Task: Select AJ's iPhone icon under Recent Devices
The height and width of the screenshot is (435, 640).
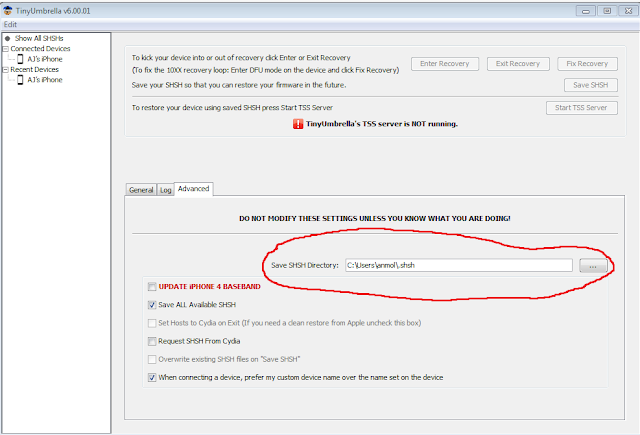Action: pos(20,80)
